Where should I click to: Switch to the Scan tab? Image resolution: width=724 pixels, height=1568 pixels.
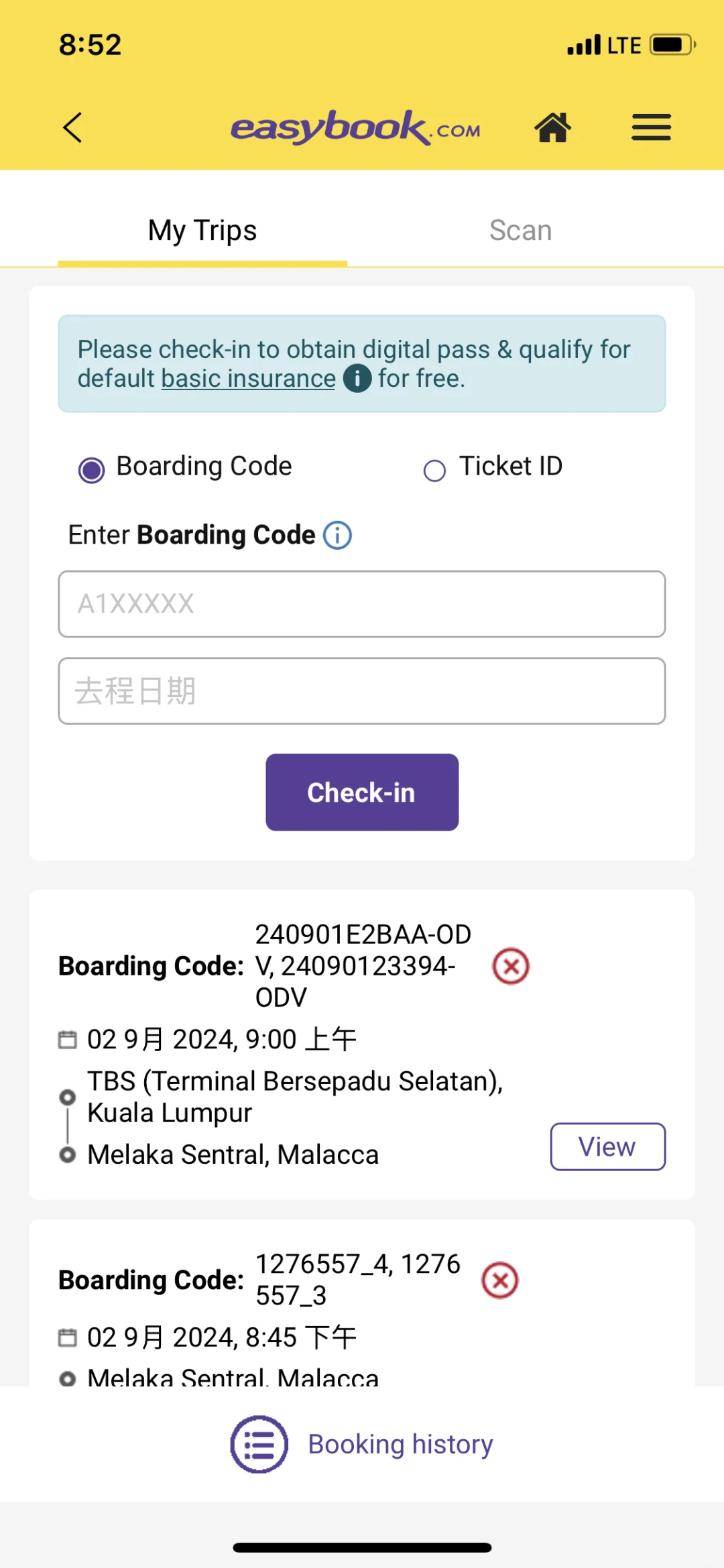click(x=520, y=231)
